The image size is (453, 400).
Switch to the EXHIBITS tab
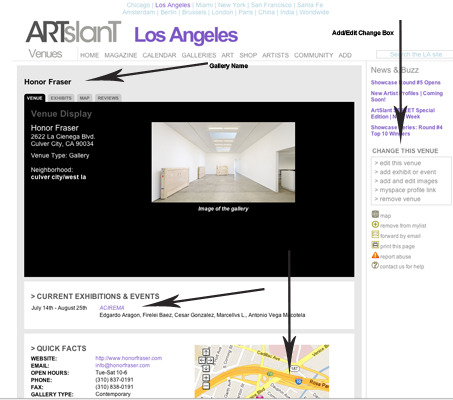(x=61, y=98)
